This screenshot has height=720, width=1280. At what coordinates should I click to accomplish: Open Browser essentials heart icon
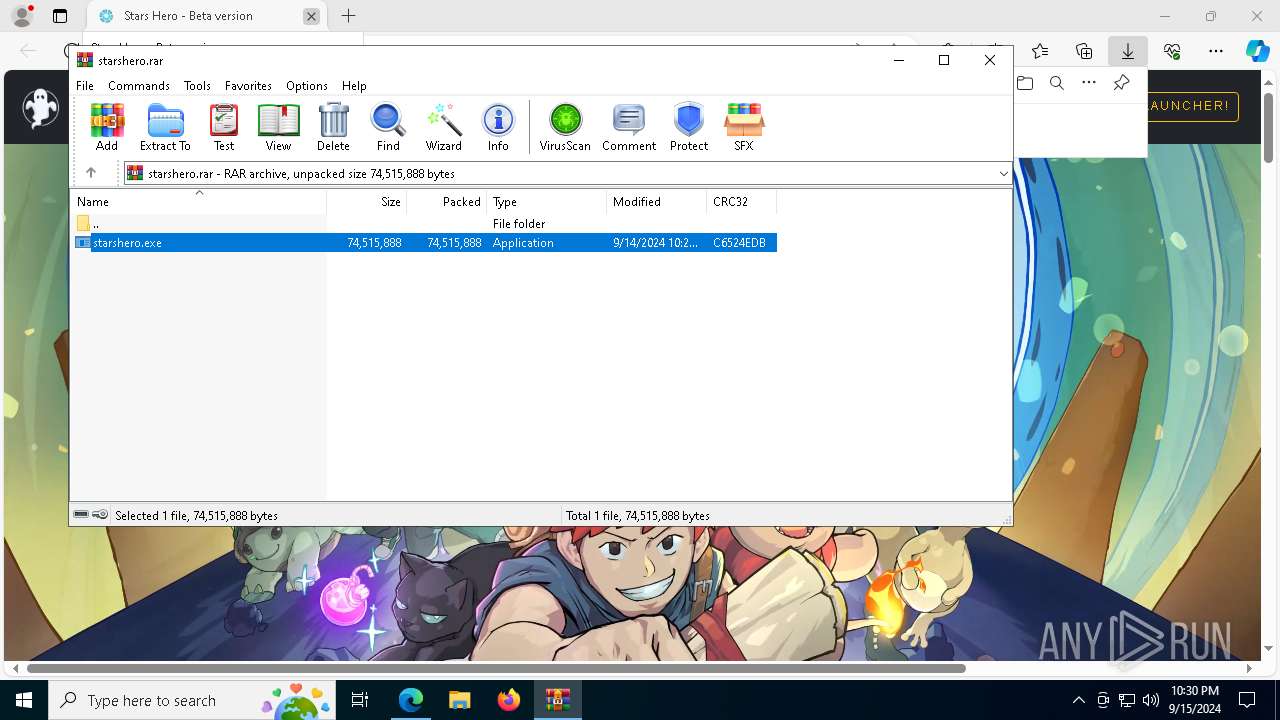point(1172,51)
